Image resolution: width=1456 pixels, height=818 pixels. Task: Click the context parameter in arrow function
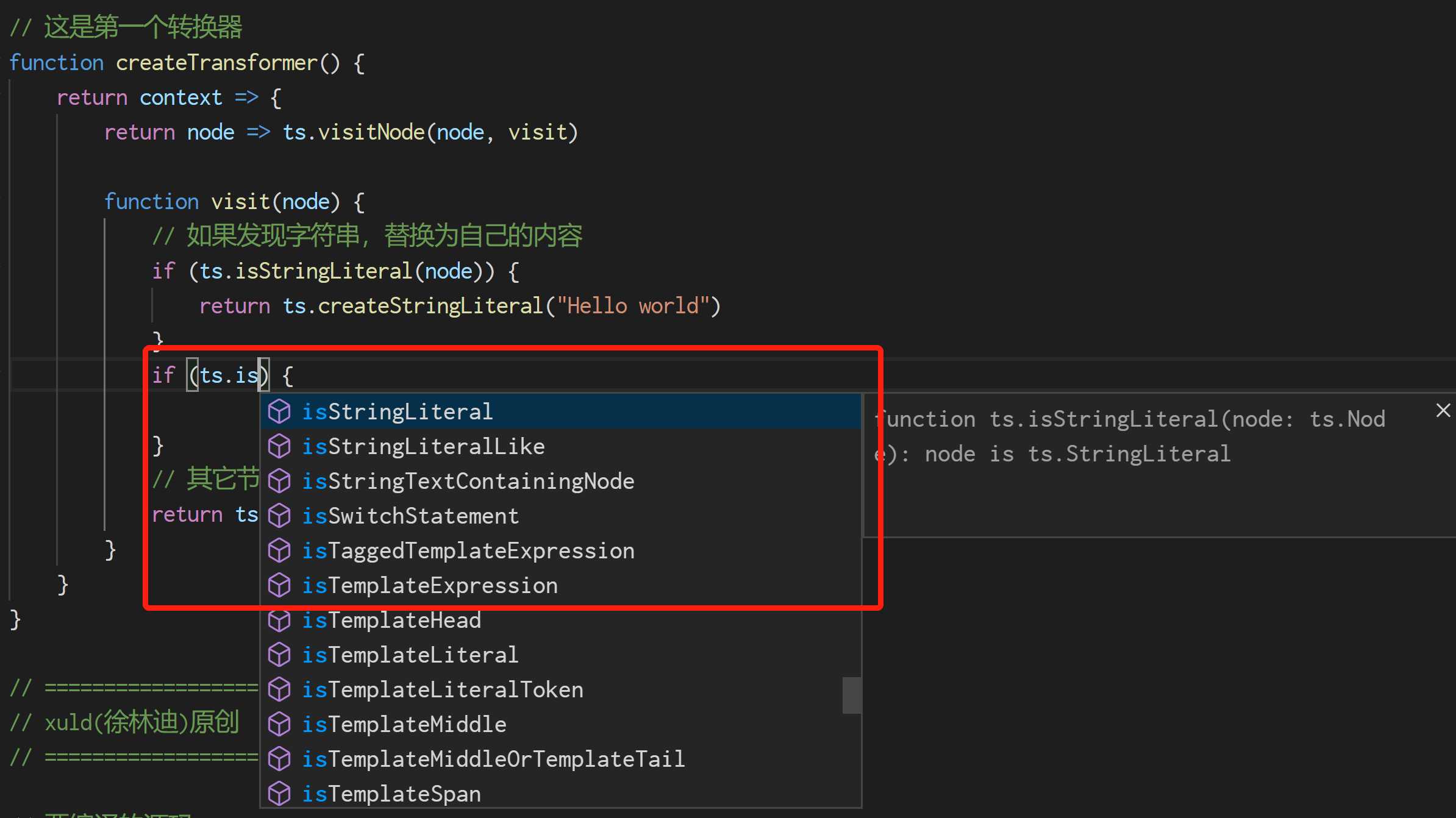[x=181, y=98]
